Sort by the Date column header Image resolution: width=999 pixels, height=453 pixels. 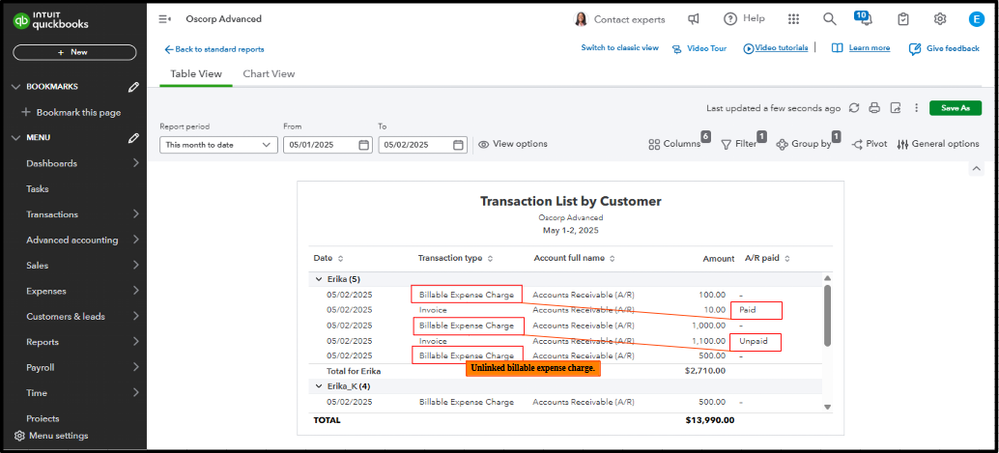point(328,259)
